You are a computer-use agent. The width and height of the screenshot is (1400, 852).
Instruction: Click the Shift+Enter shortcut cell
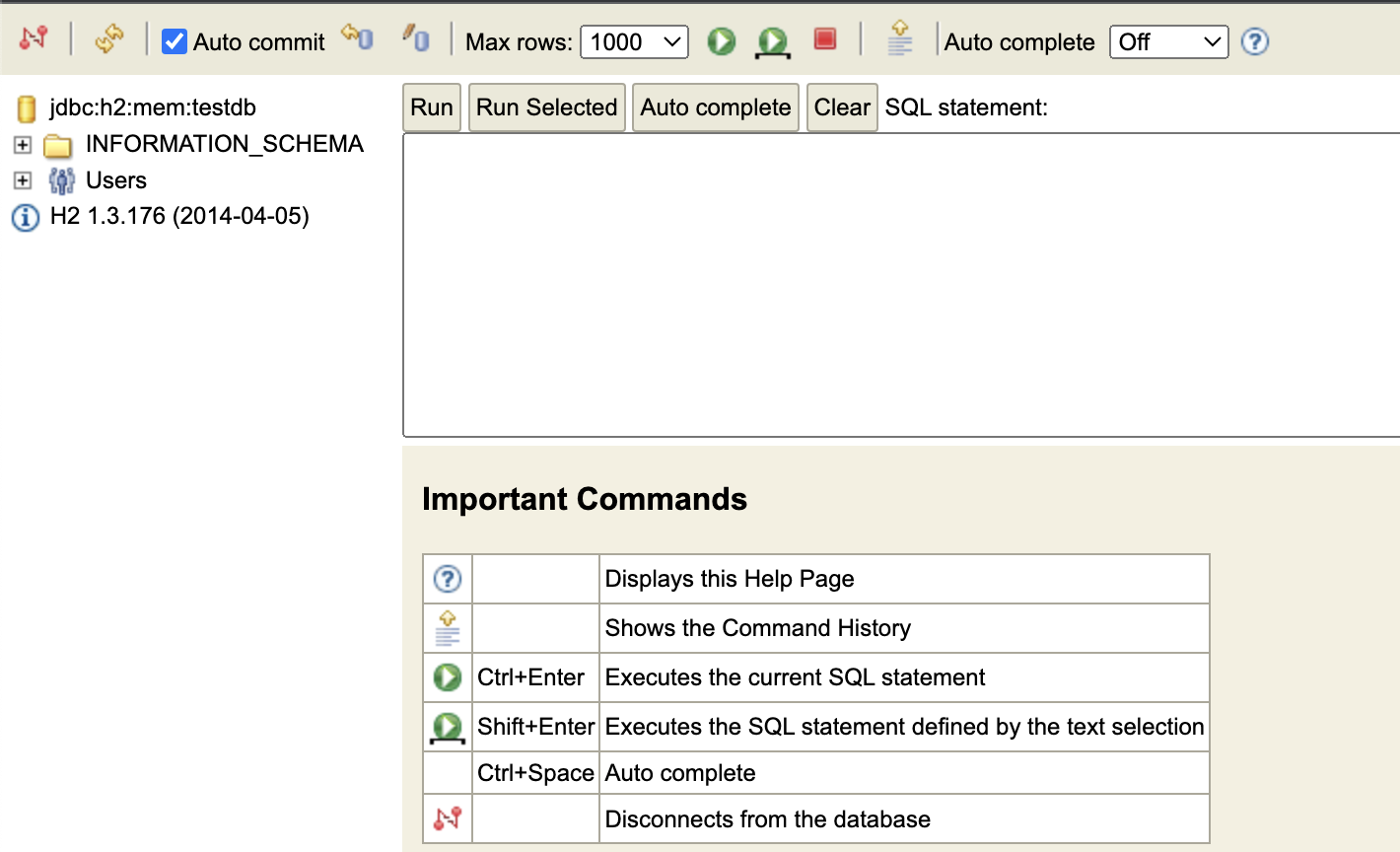pos(535,727)
